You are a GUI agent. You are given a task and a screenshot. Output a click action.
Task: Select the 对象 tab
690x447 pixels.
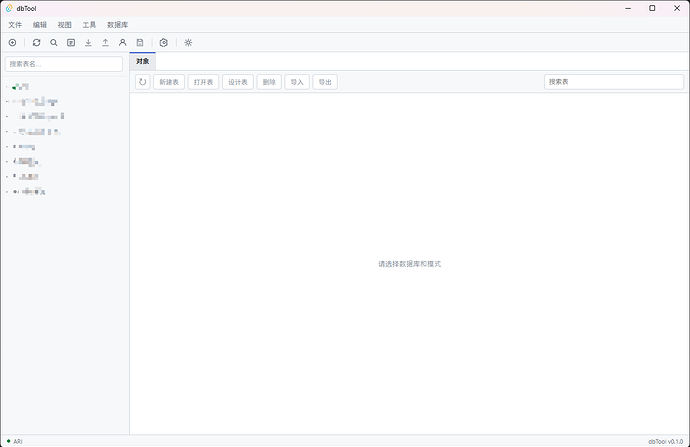point(143,61)
